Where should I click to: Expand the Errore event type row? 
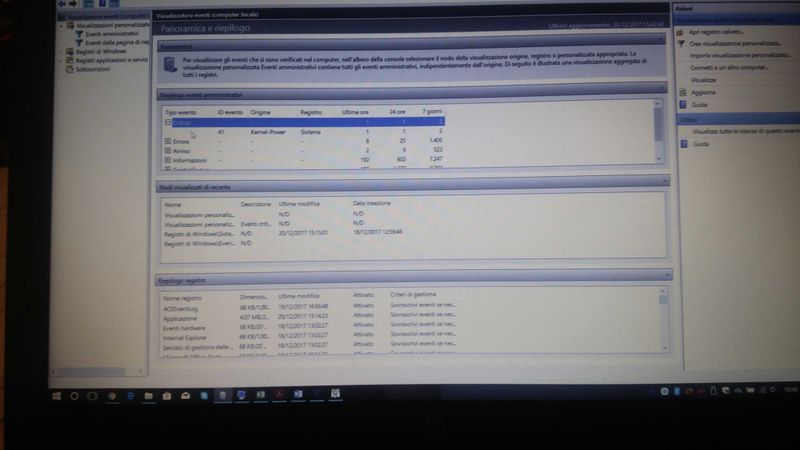click(168, 141)
